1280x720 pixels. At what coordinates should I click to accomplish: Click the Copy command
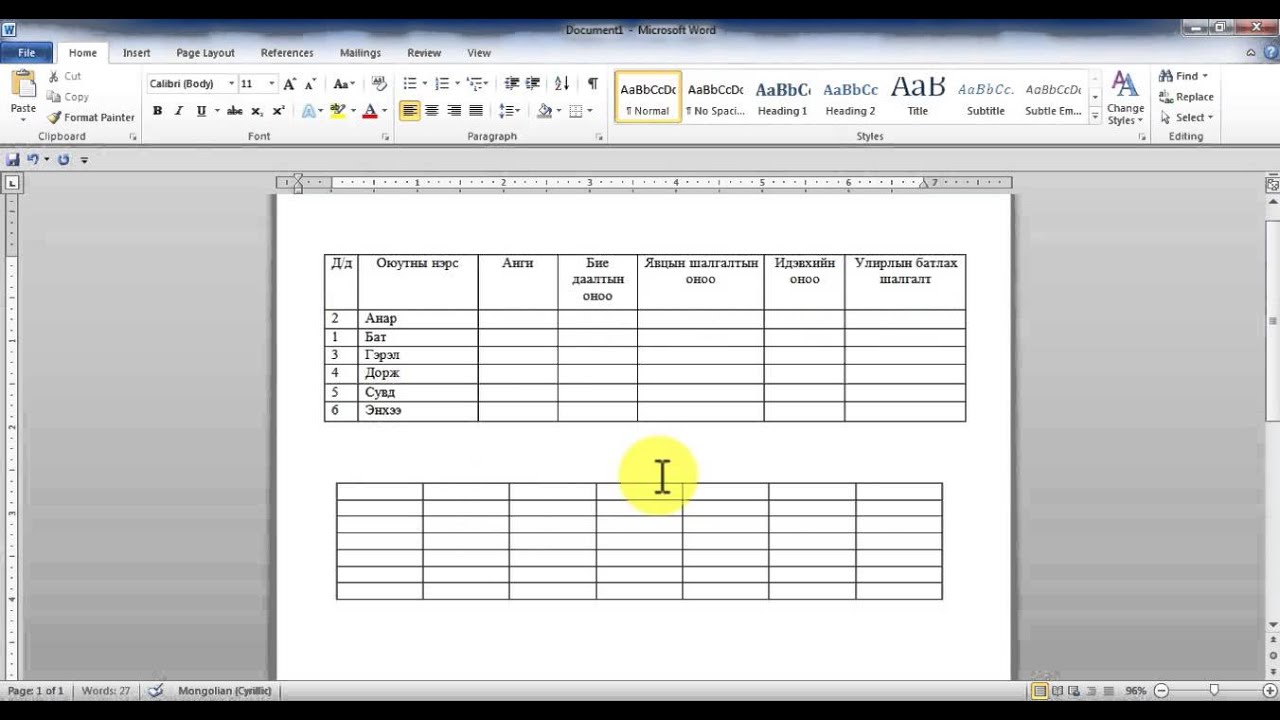coord(68,97)
